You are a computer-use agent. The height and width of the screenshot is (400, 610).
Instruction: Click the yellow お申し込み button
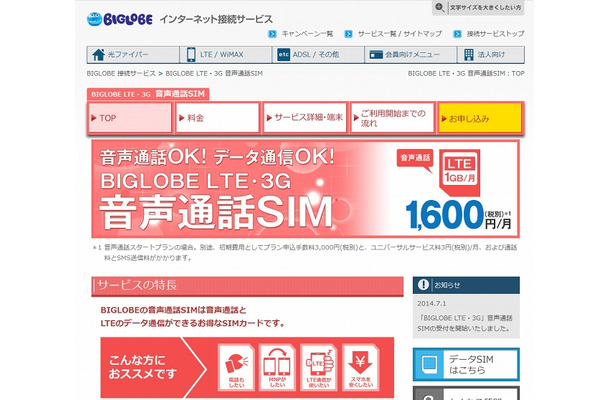tap(480, 118)
